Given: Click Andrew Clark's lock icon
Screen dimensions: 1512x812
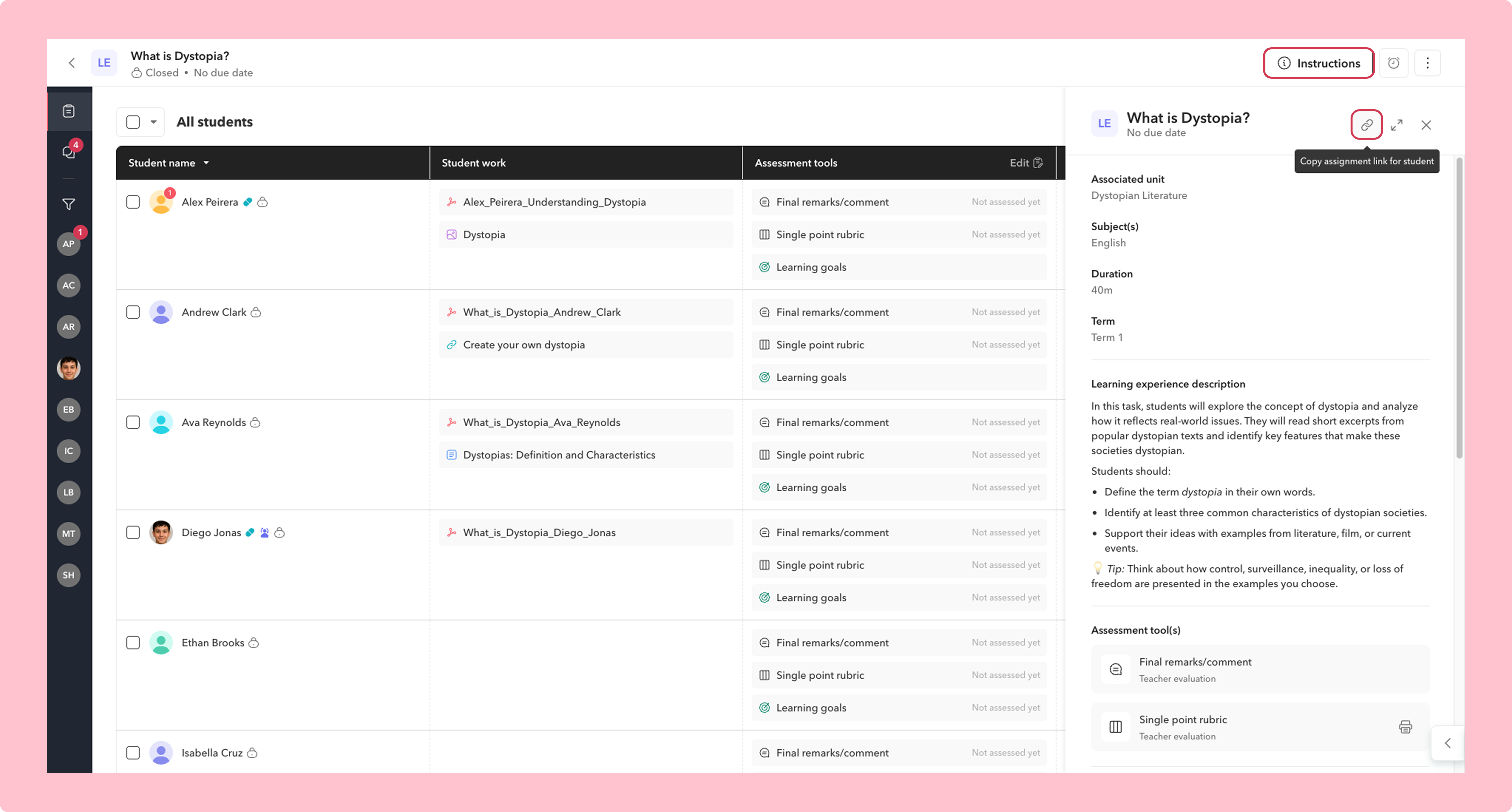Looking at the screenshot, I should [x=256, y=312].
